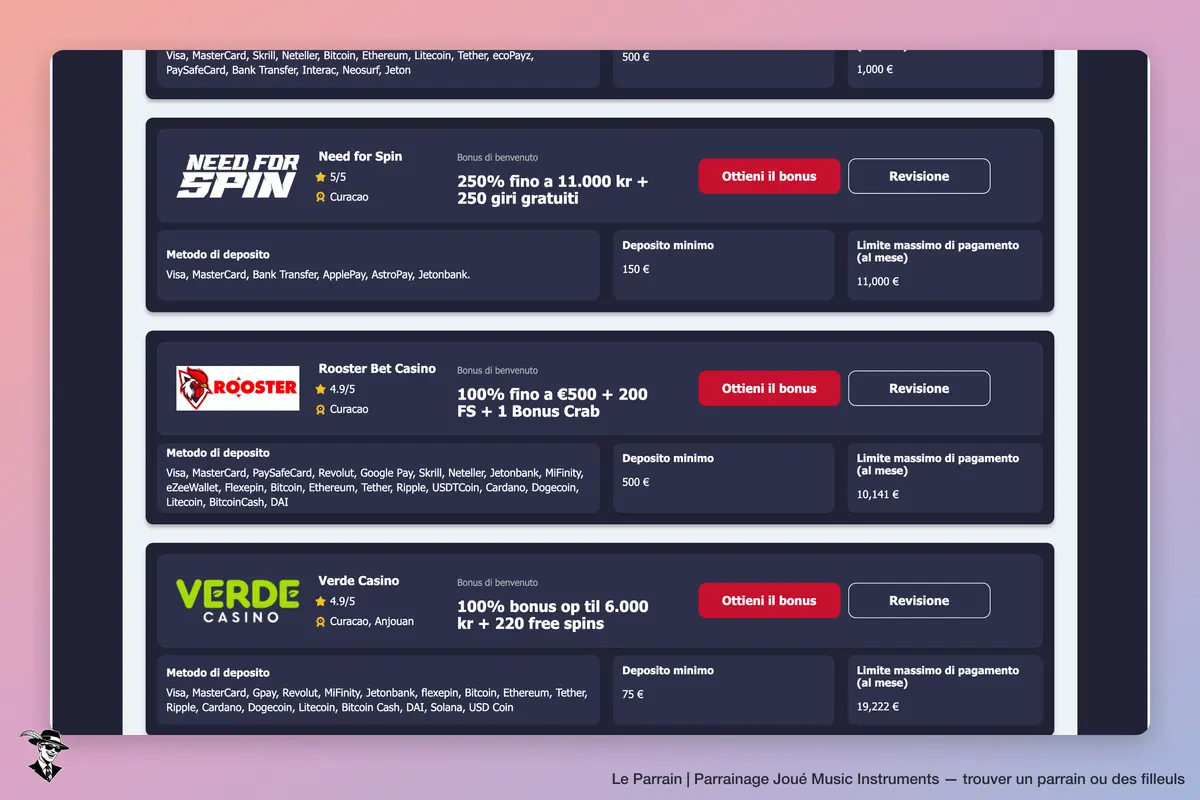The height and width of the screenshot is (800, 1200).
Task: Click Rooster's deposit methods list starting Visa, MasterCard, PaySafeCard
Action: (x=375, y=487)
